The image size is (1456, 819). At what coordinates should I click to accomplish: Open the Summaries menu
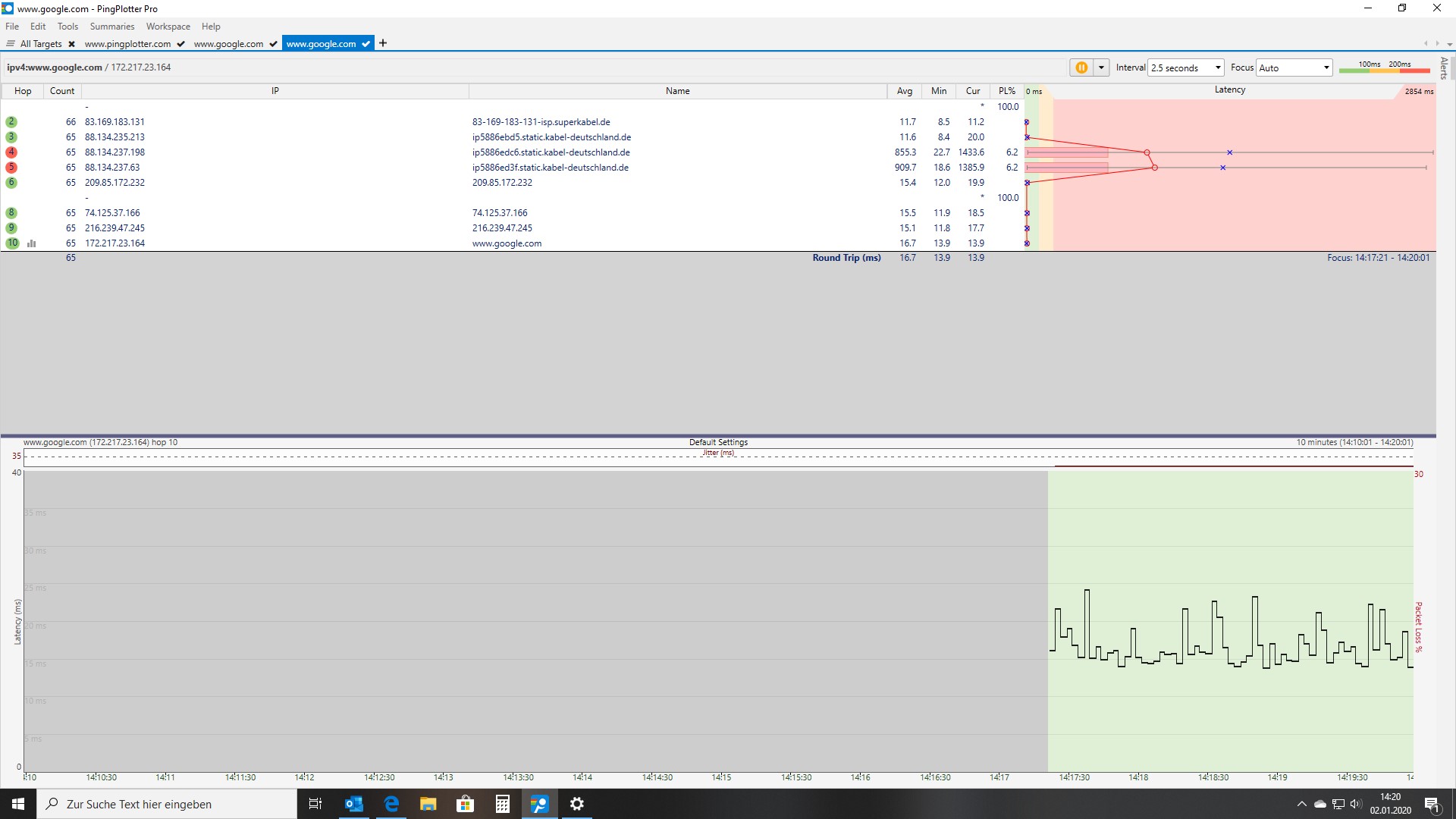[x=111, y=27]
